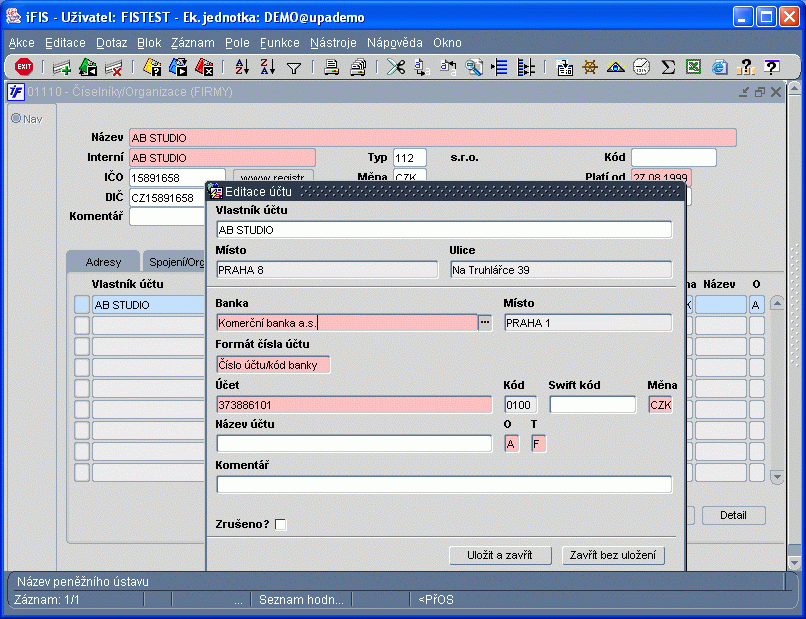Click the duplicate record icon with green arrow

[x=88, y=67]
